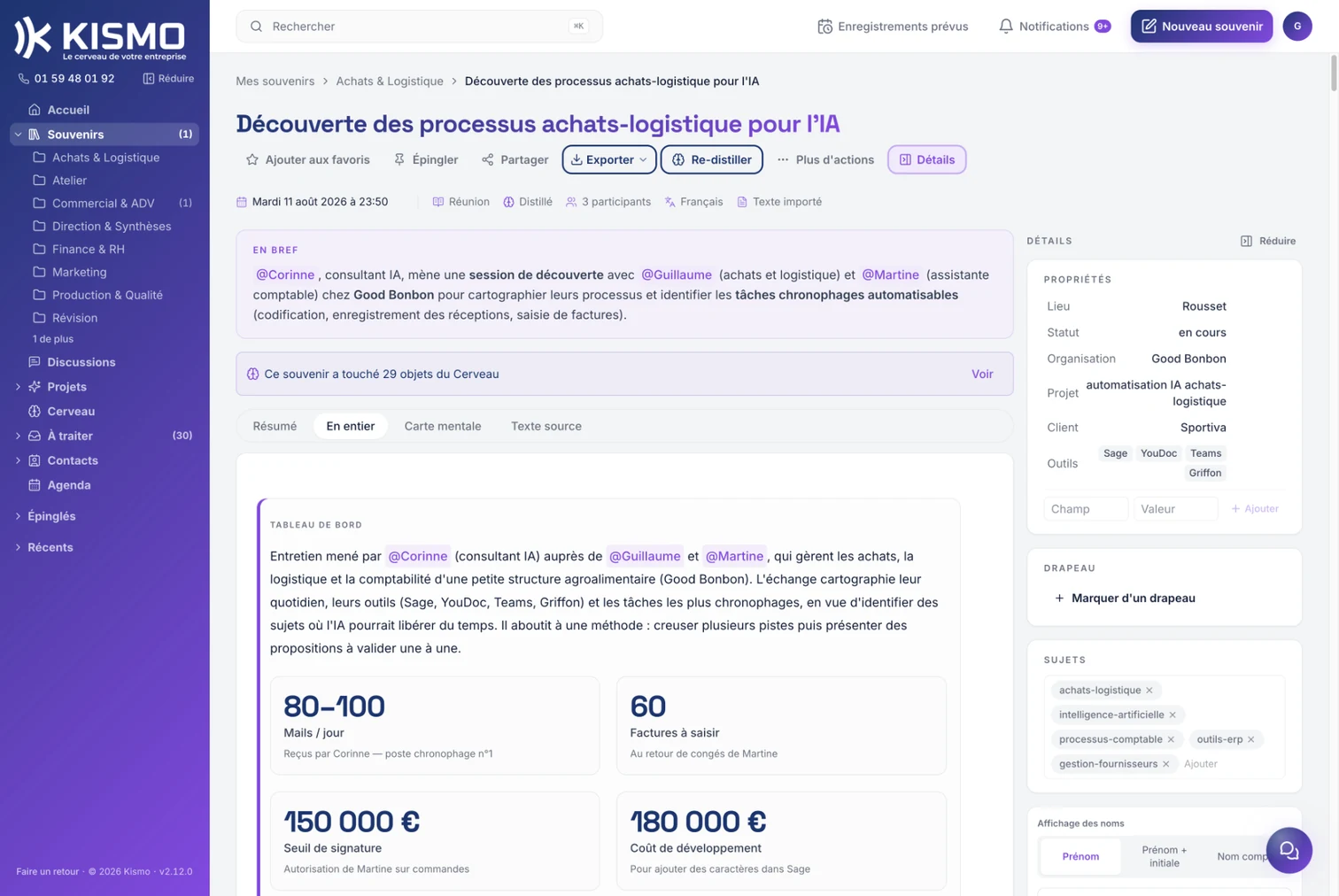Open the Exporter dropdown
This screenshot has height=896, width=1339.
pyautogui.click(x=609, y=159)
